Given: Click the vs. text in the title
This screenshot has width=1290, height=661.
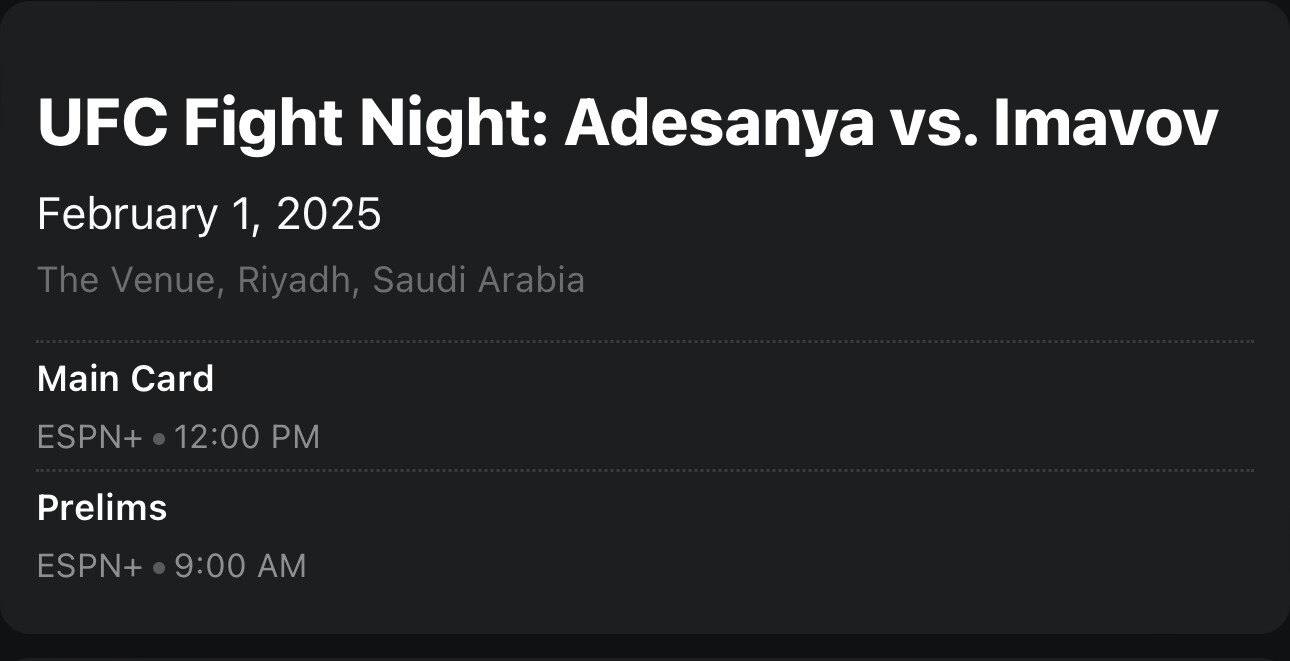Looking at the screenshot, I should pyautogui.click(x=934, y=124).
